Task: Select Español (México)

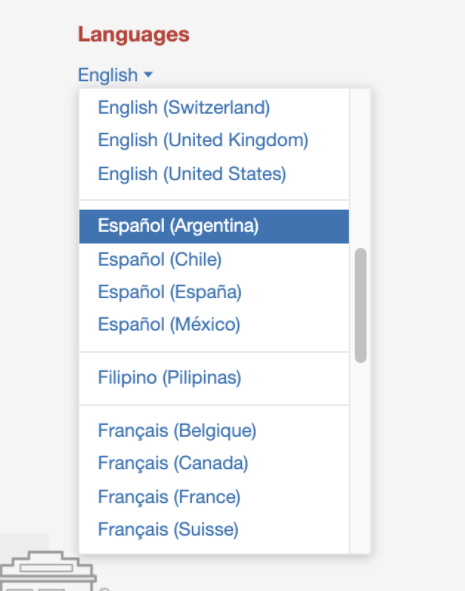Action: 214,325
